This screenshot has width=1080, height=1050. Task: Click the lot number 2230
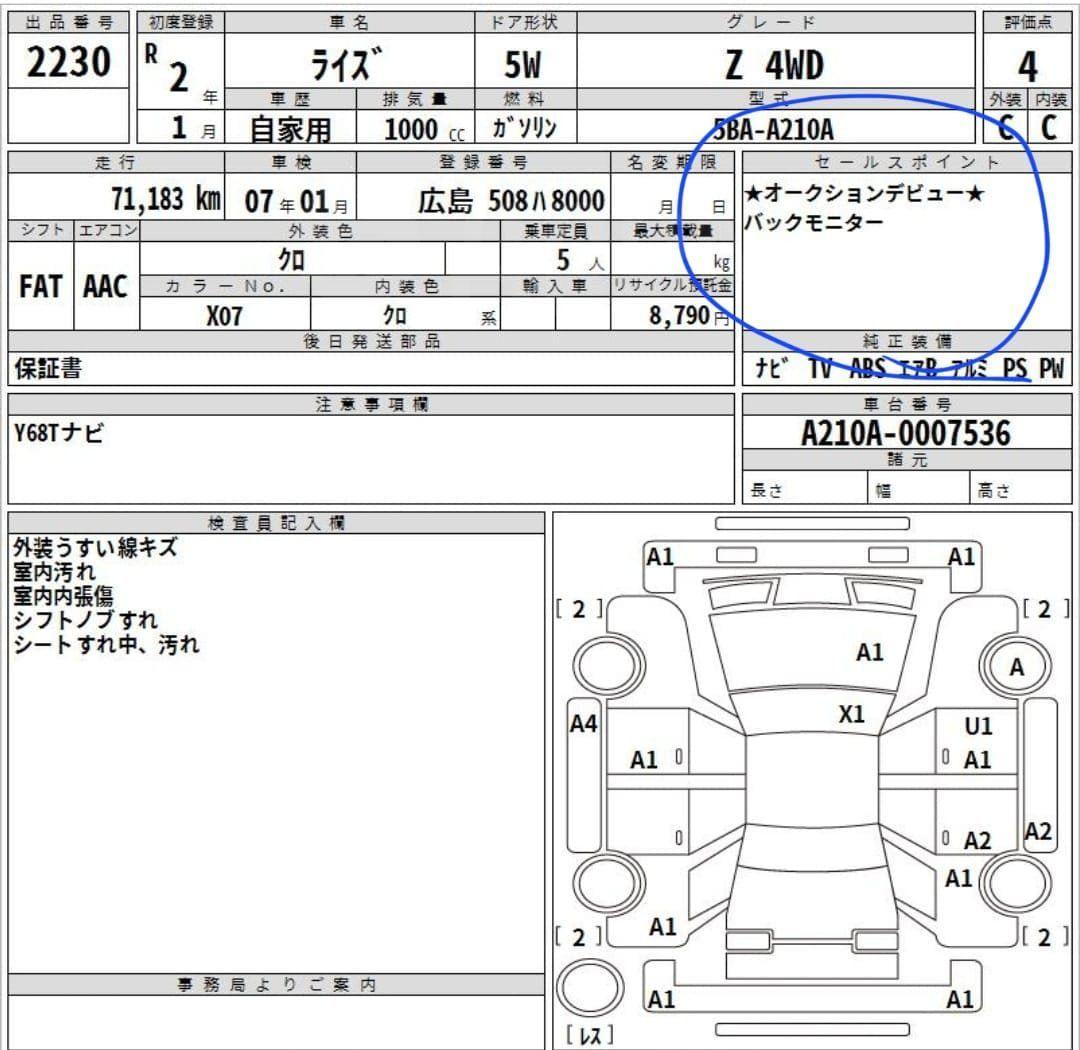coord(68,62)
